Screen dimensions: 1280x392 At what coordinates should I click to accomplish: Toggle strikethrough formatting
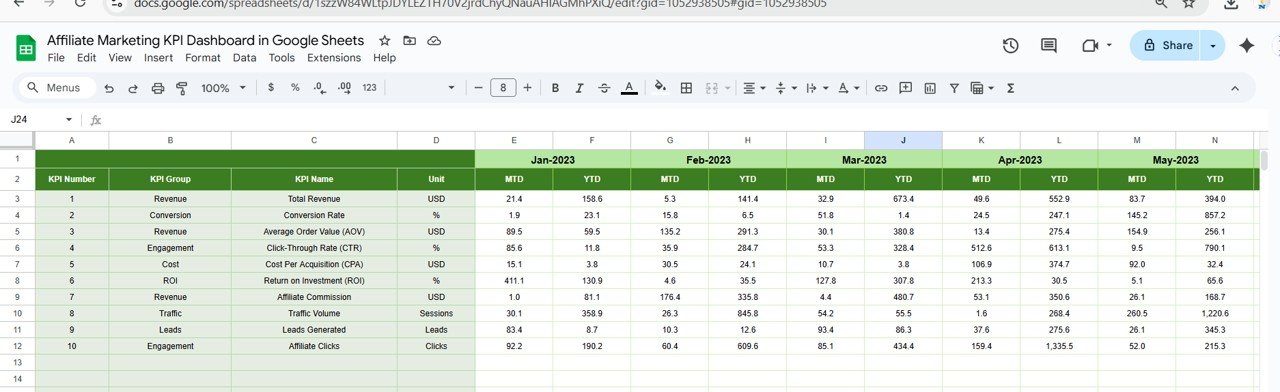pos(604,88)
